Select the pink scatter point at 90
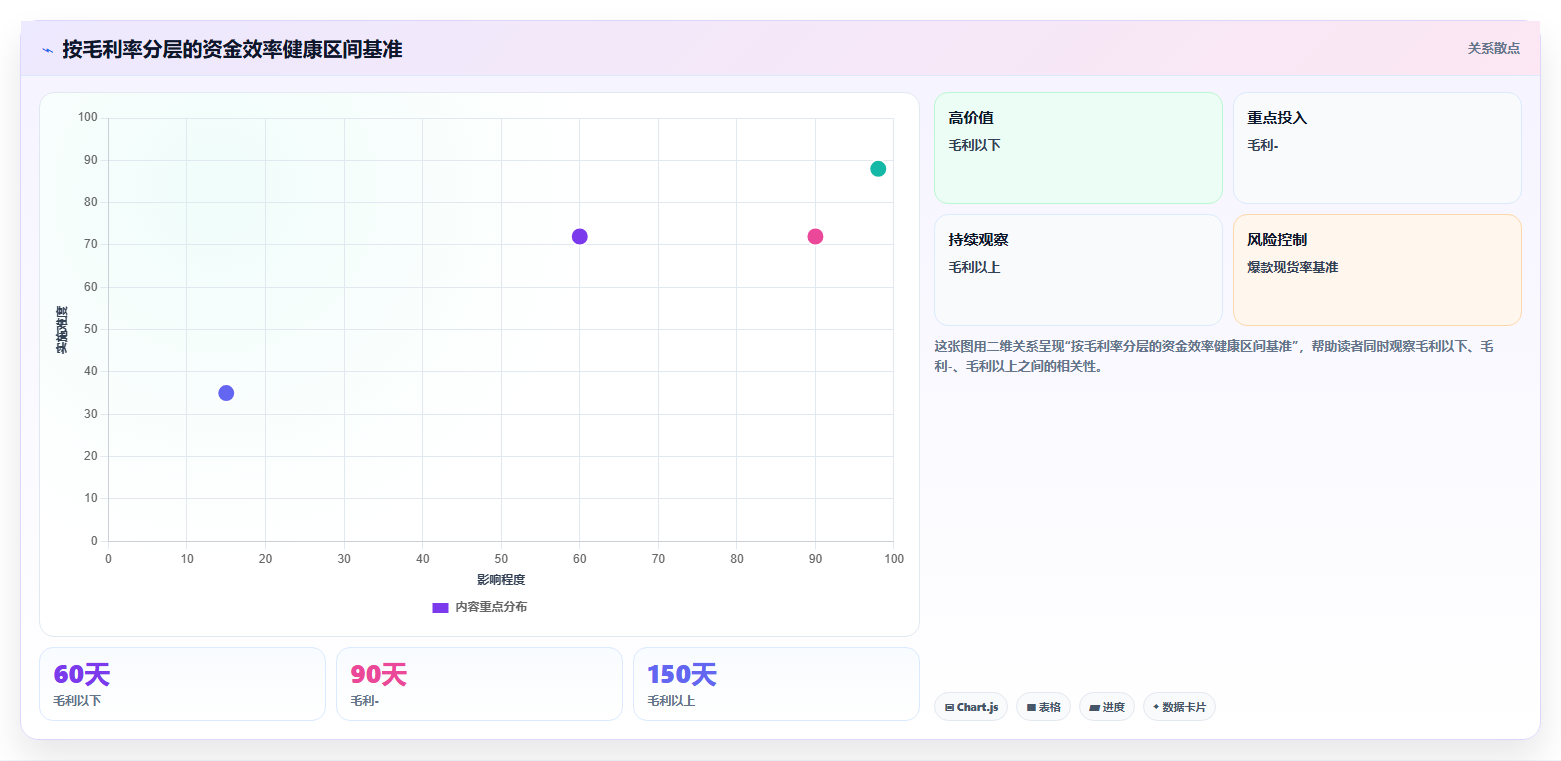This screenshot has width=1561, height=761. pos(815,236)
